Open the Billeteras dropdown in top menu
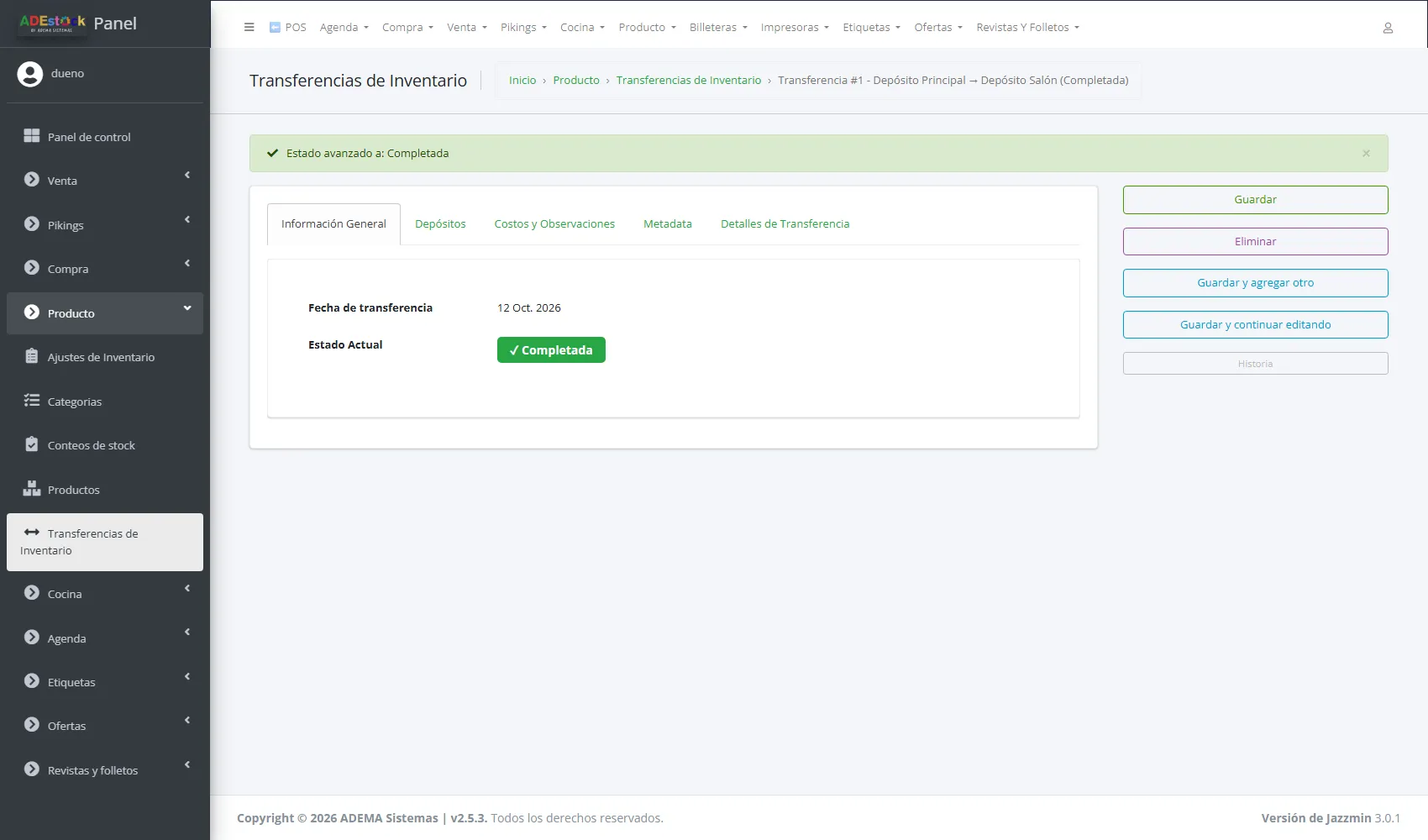This screenshot has height=840, width=1428. [x=718, y=27]
